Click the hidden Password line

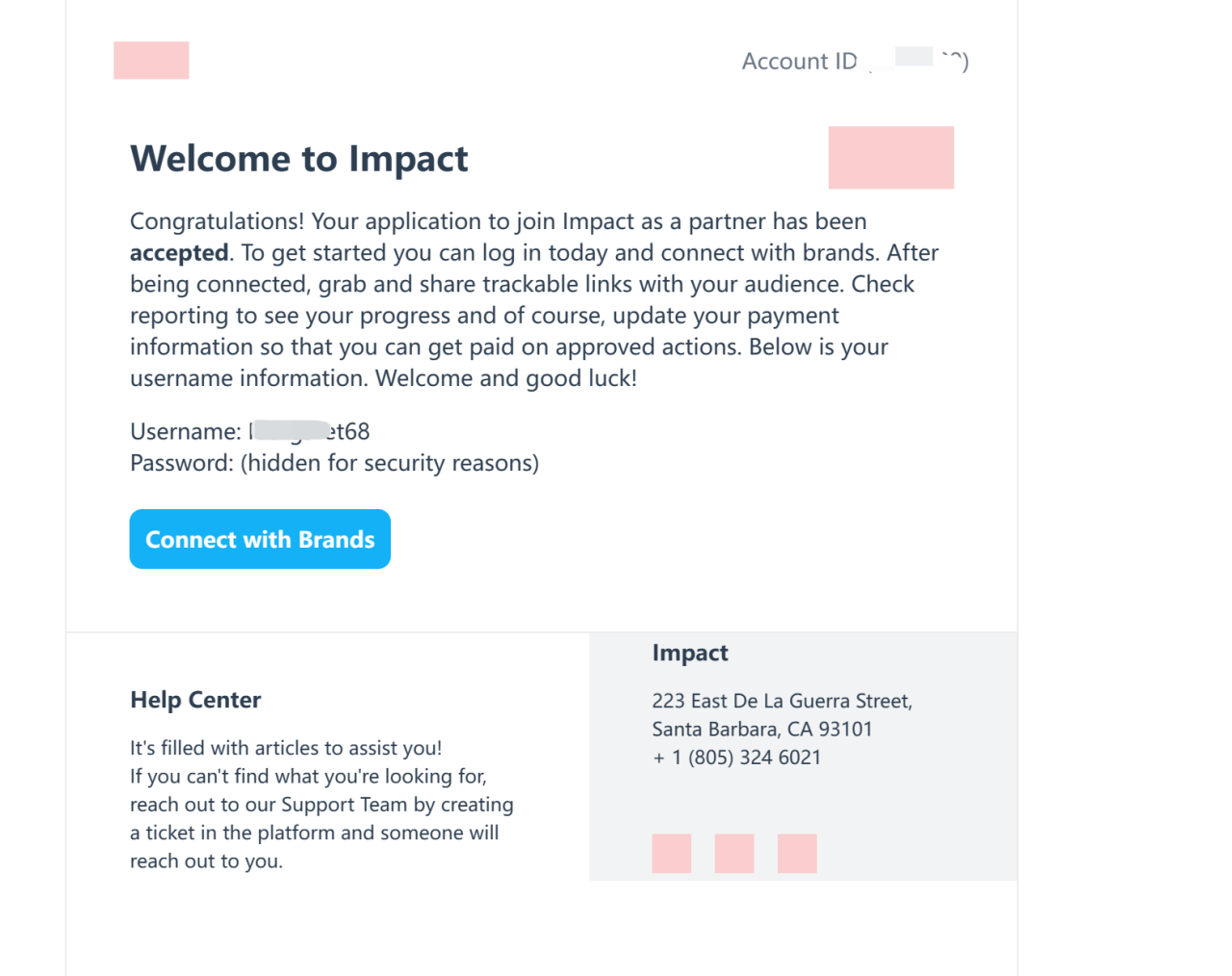click(x=334, y=463)
